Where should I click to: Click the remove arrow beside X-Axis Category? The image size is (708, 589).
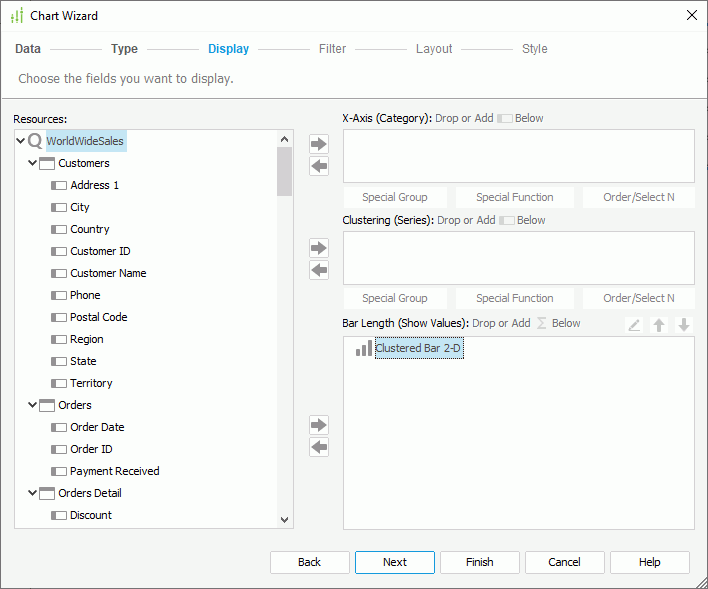pyautogui.click(x=319, y=166)
